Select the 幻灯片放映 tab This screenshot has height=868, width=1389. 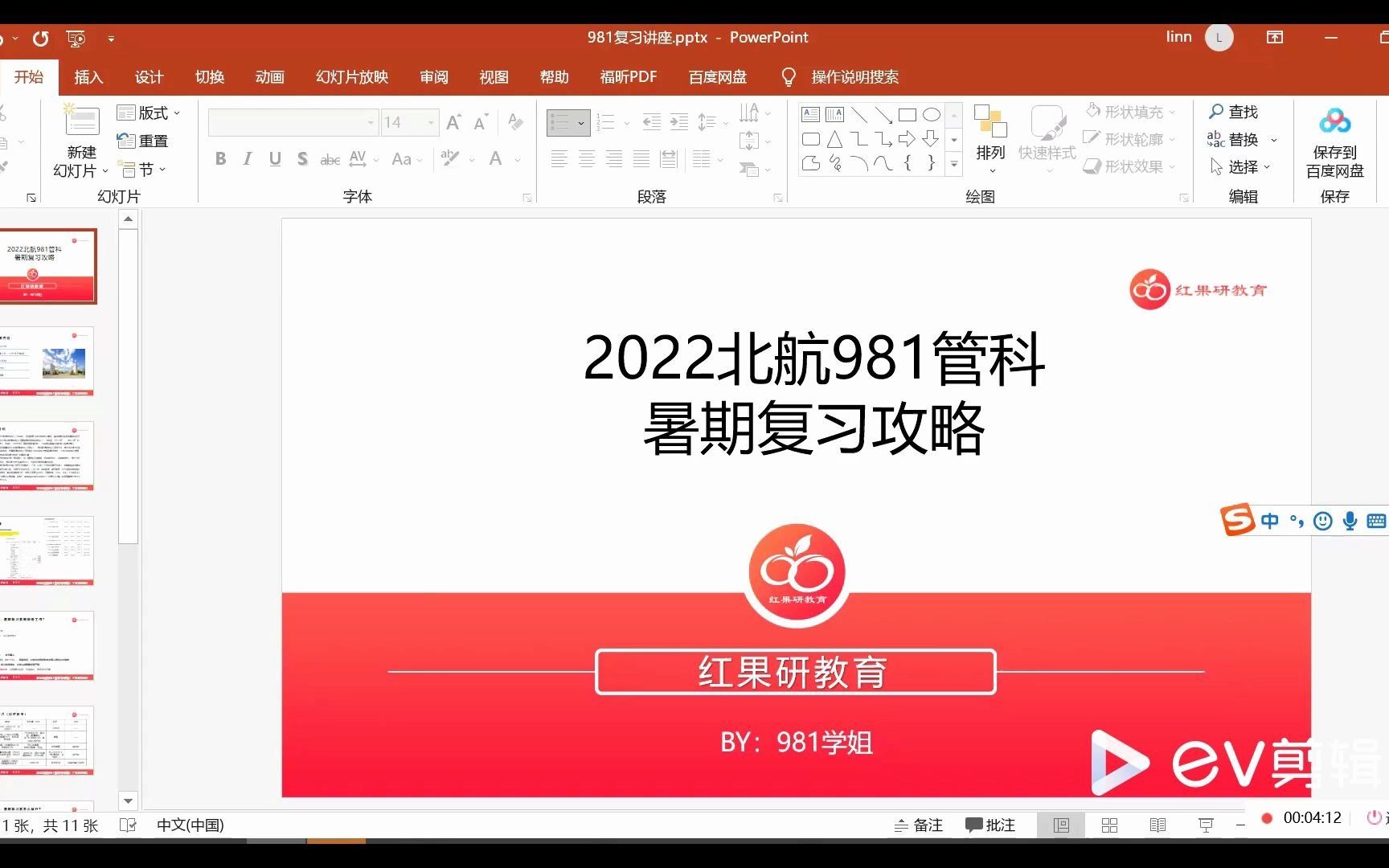click(352, 76)
